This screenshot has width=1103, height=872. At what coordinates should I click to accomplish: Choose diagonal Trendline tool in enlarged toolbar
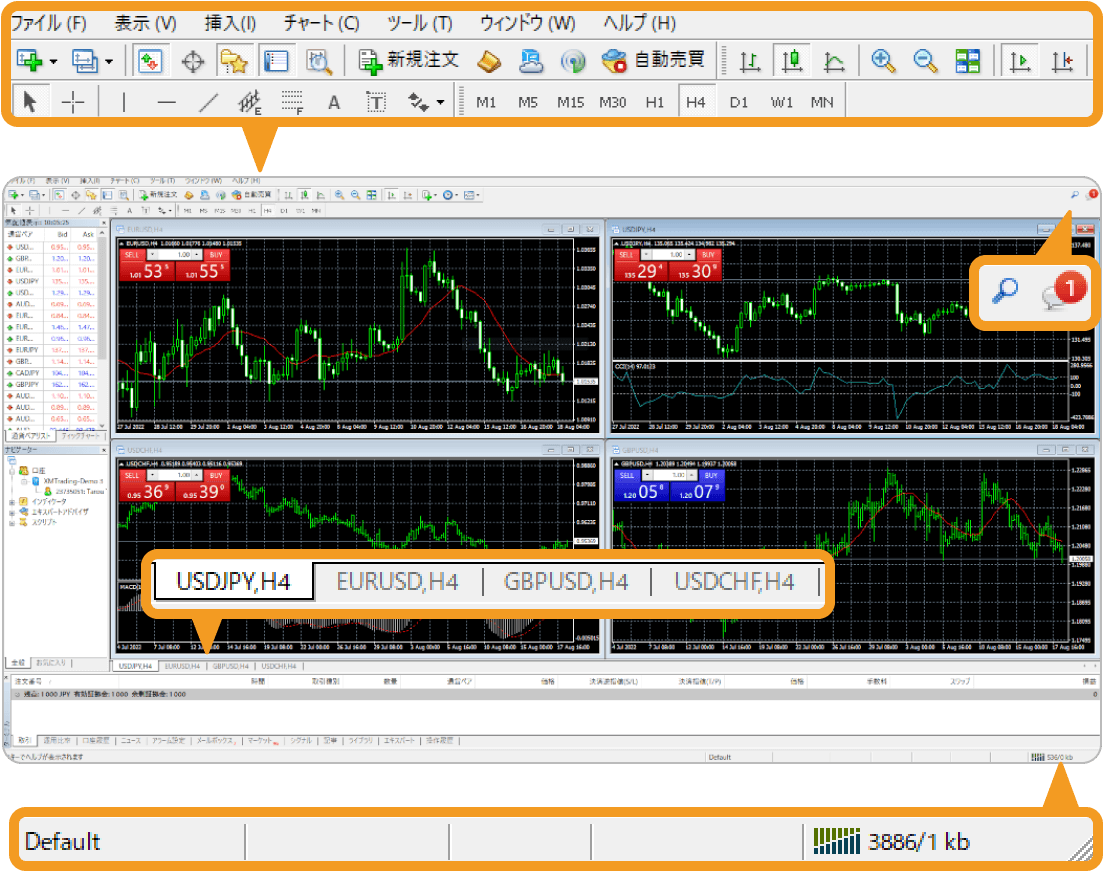208,103
